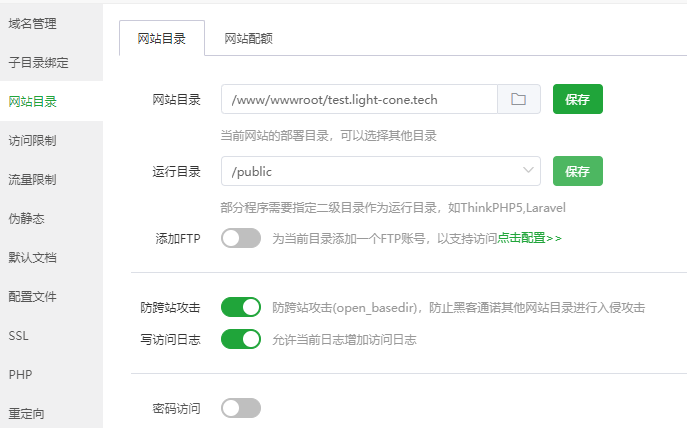This screenshot has width=687, height=428.
Task: Enable the 密码访问 switch
Action: click(x=241, y=408)
